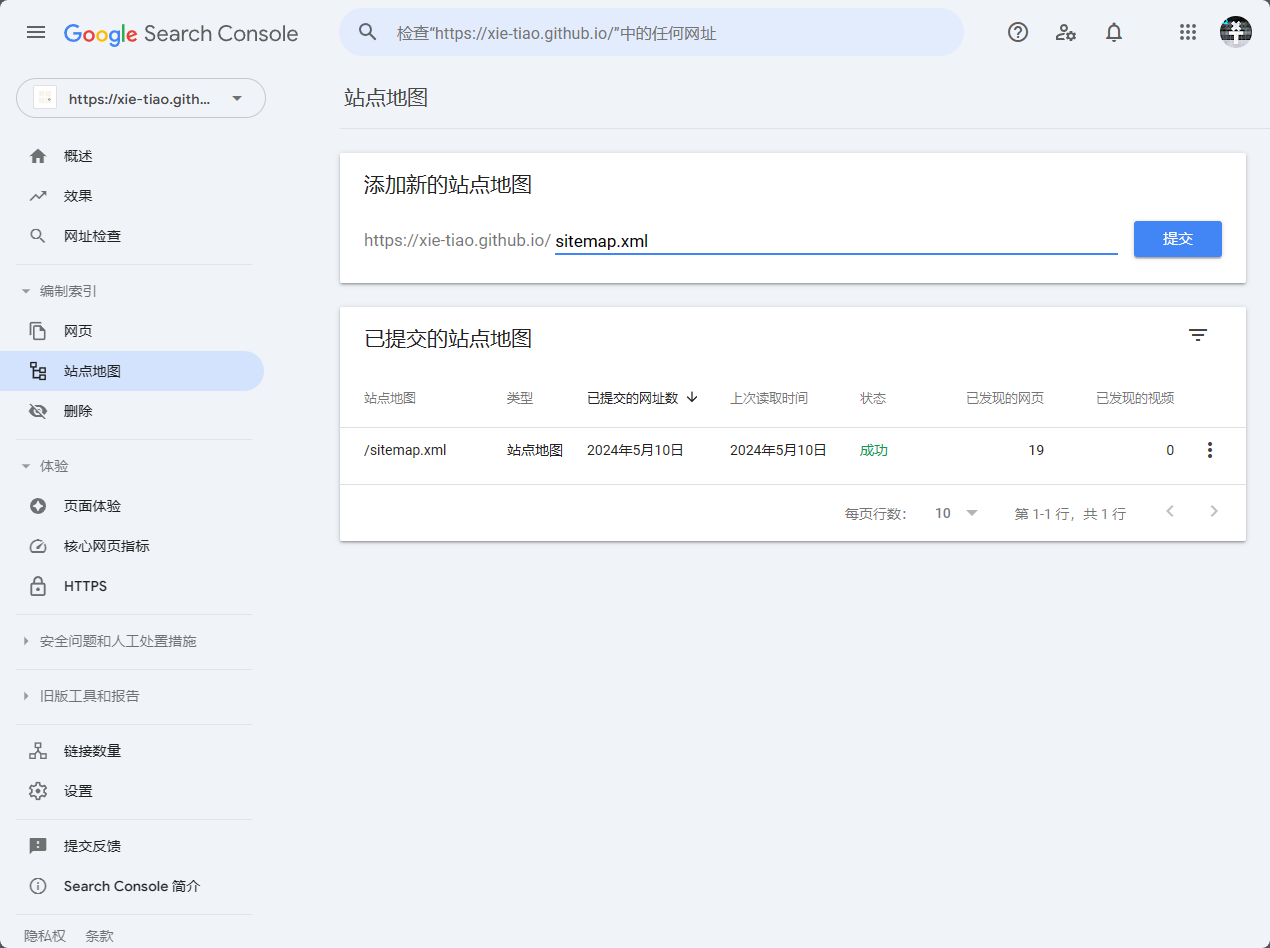This screenshot has height=948, width=1270.
Task: Open user and permissions settings icon
Action: tap(1066, 32)
